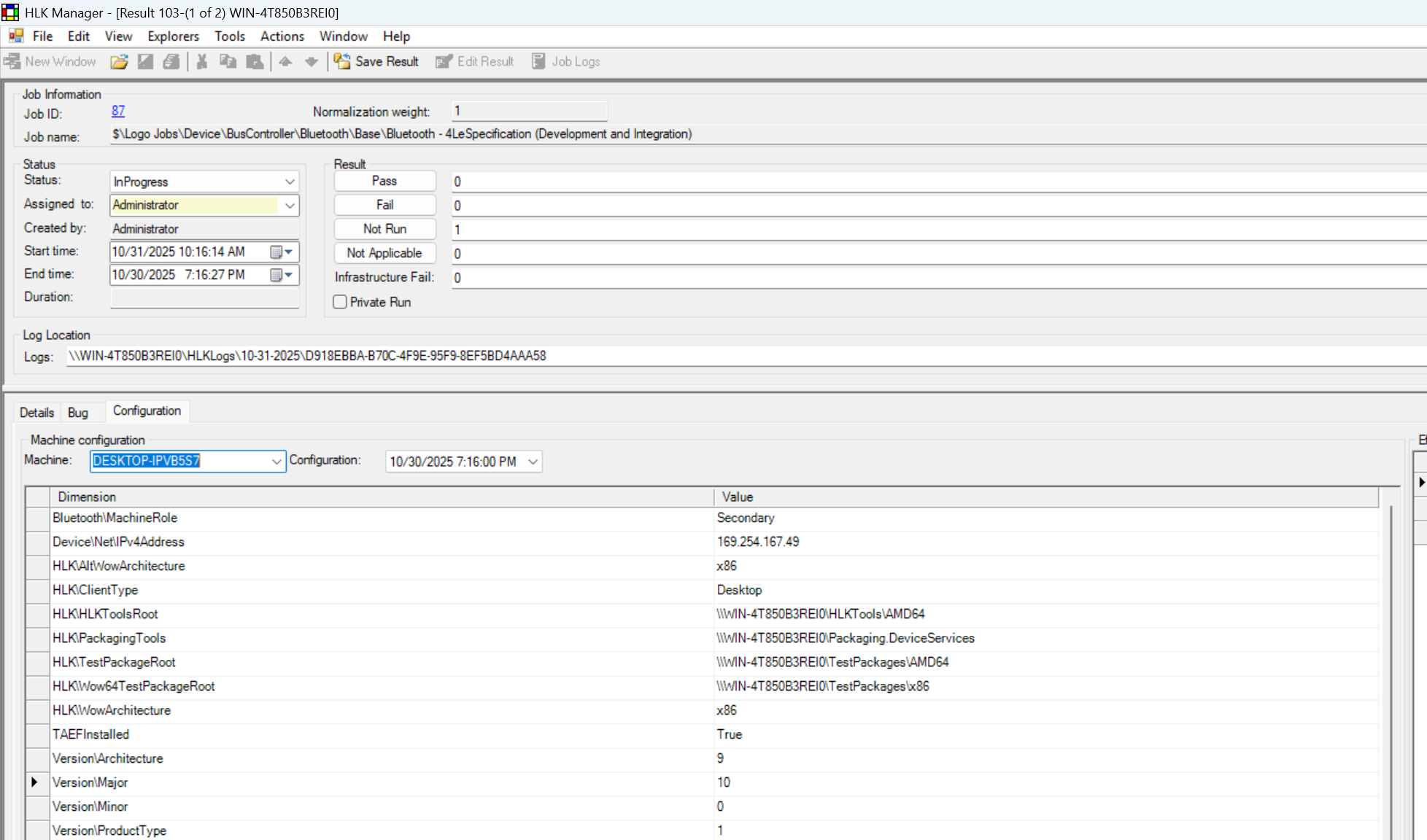1427x840 pixels.
Task: Click the Job Logs toolbar button
Action: point(566,62)
